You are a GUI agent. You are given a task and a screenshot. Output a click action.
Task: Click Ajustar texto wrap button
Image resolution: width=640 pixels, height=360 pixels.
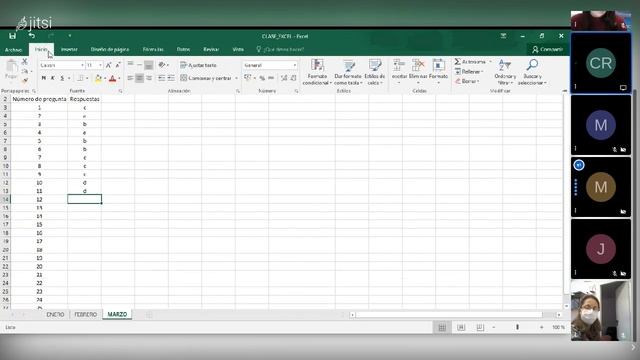point(198,65)
